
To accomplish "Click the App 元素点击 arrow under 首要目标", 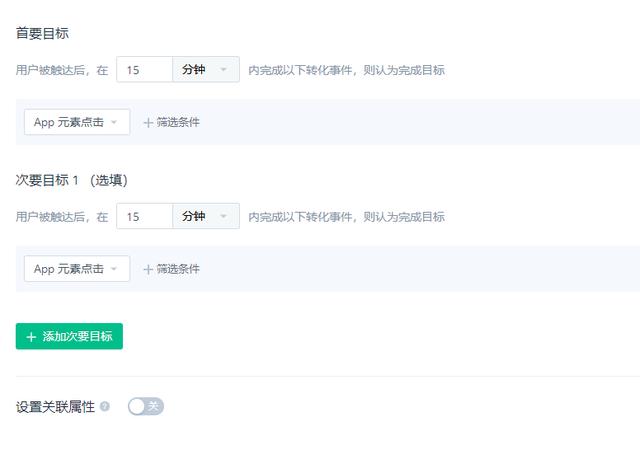I will point(115,122).
